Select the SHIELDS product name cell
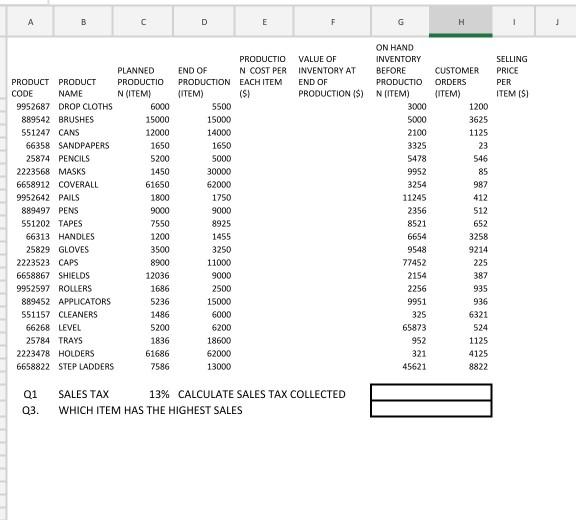The width and height of the screenshot is (576, 520). (74, 276)
